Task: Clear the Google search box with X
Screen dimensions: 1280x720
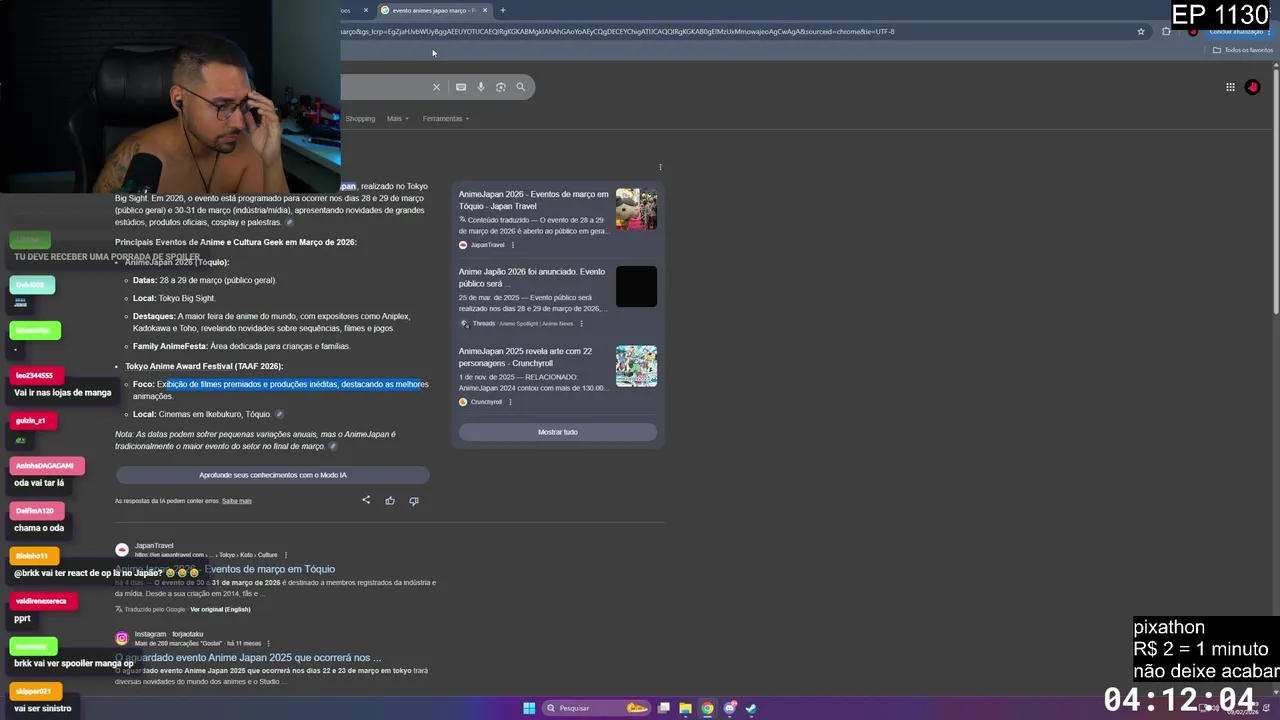Action: tap(436, 87)
